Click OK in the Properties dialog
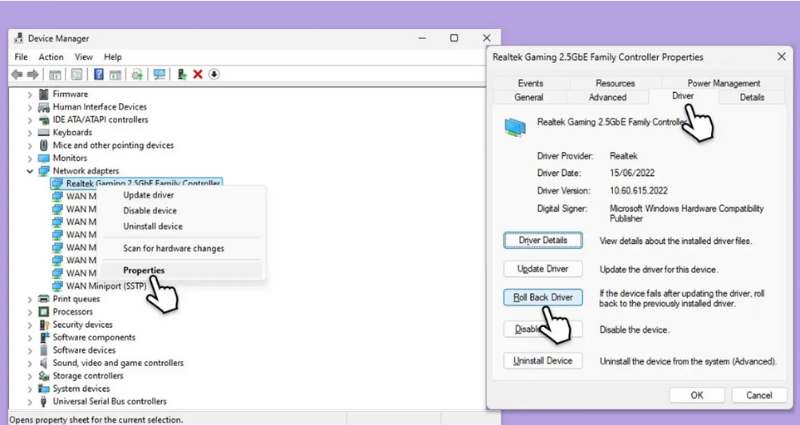This screenshot has width=800, height=425. [697, 395]
